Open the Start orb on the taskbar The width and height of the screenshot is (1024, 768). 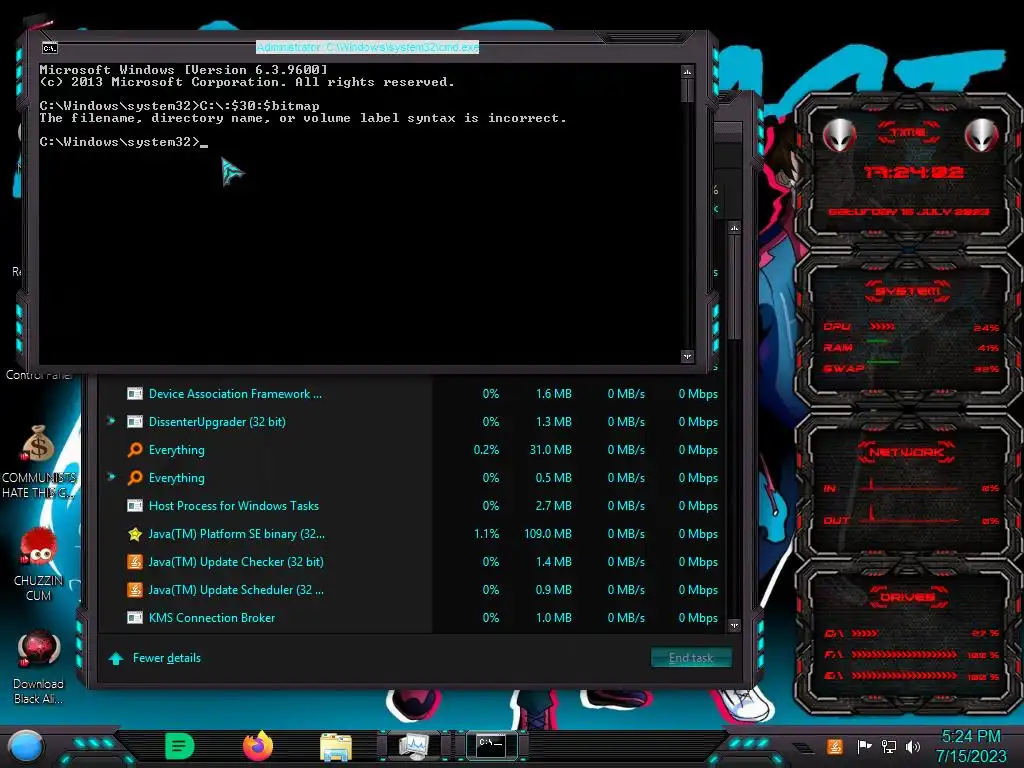tap(26, 747)
